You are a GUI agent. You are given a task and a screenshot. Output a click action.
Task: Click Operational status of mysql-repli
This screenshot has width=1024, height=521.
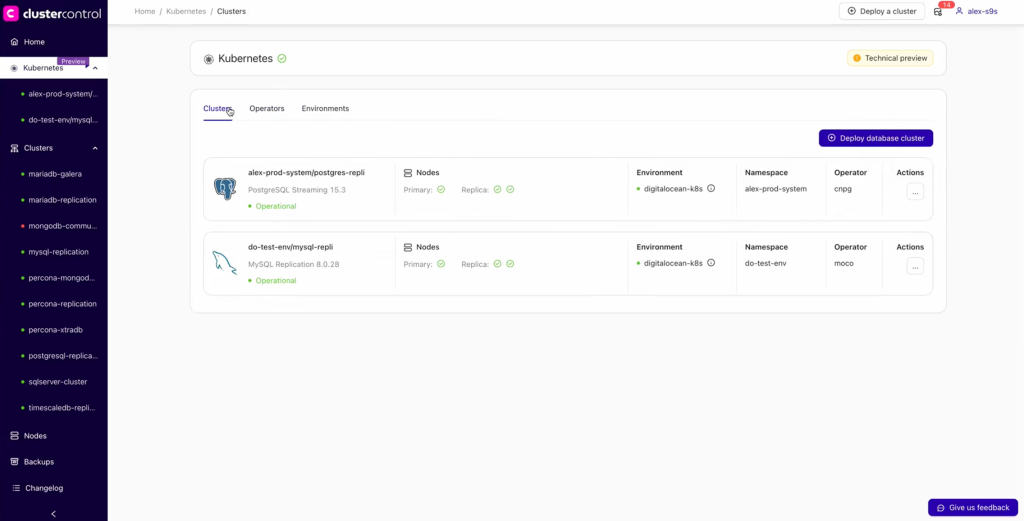coord(272,281)
